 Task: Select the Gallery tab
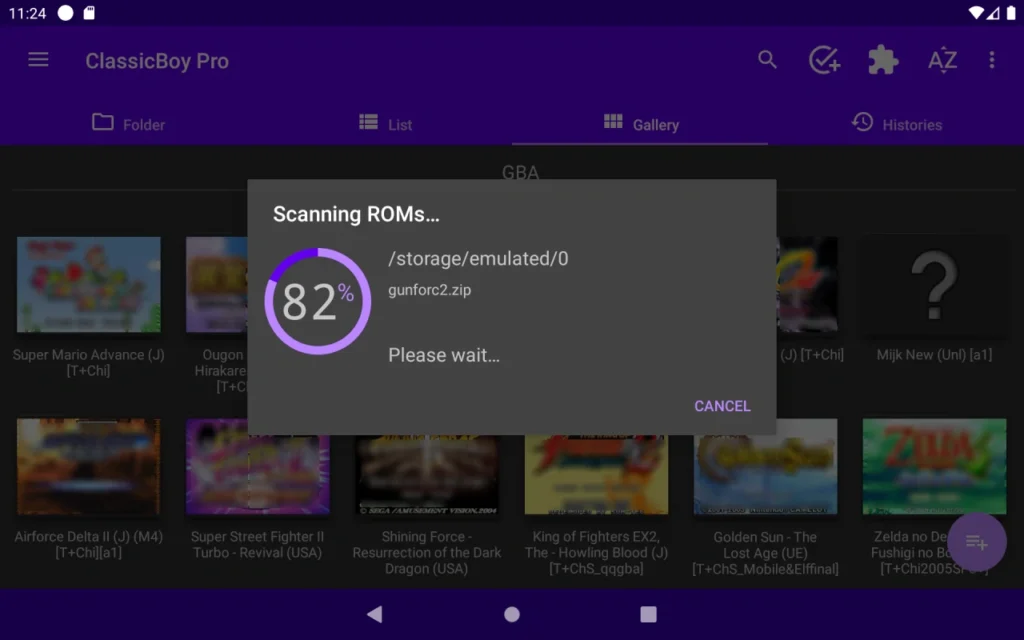point(640,123)
